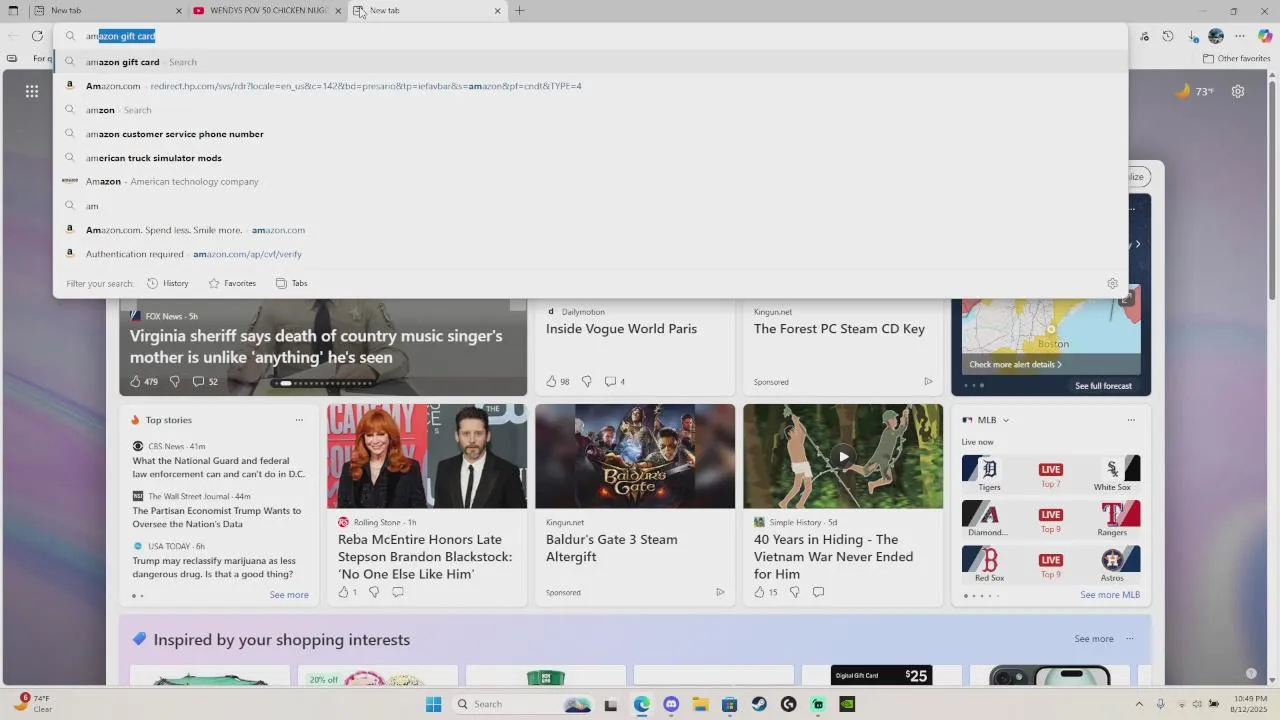This screenshot has height=720, width=1280.
Task: Open the profile avatar in toolbar
Action: click(1216, 36)
